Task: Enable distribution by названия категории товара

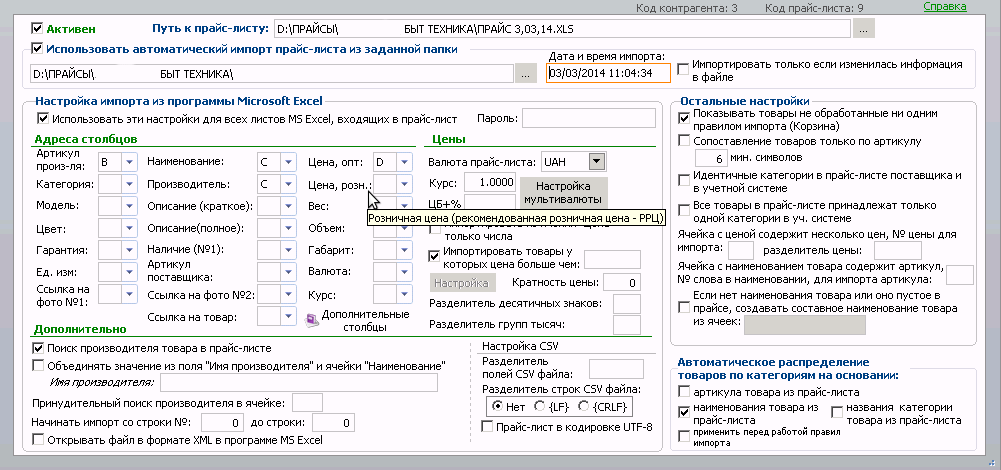Action: click(836, 413)
